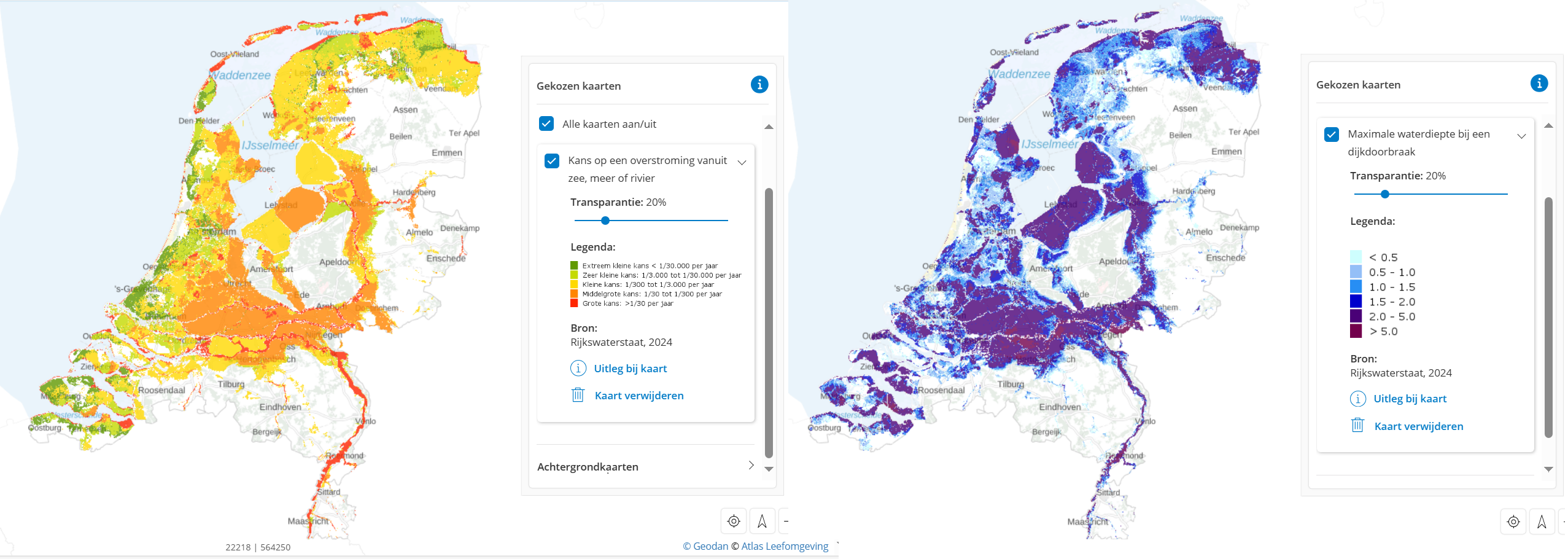Viewport: 1568px width, 559px height.
Task: Click the Transparantie slider handle in left panel
Action: click(605, 221)
